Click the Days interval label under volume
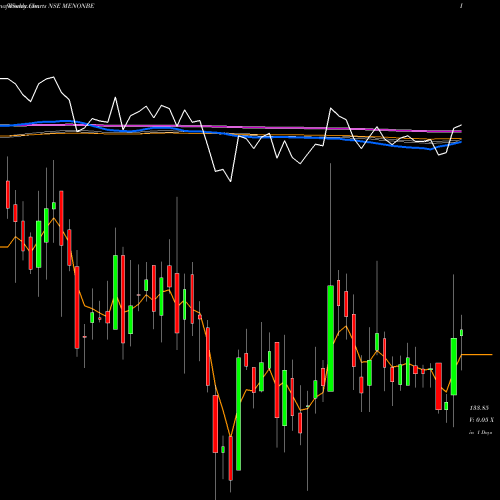 click(x=480, y=432)
